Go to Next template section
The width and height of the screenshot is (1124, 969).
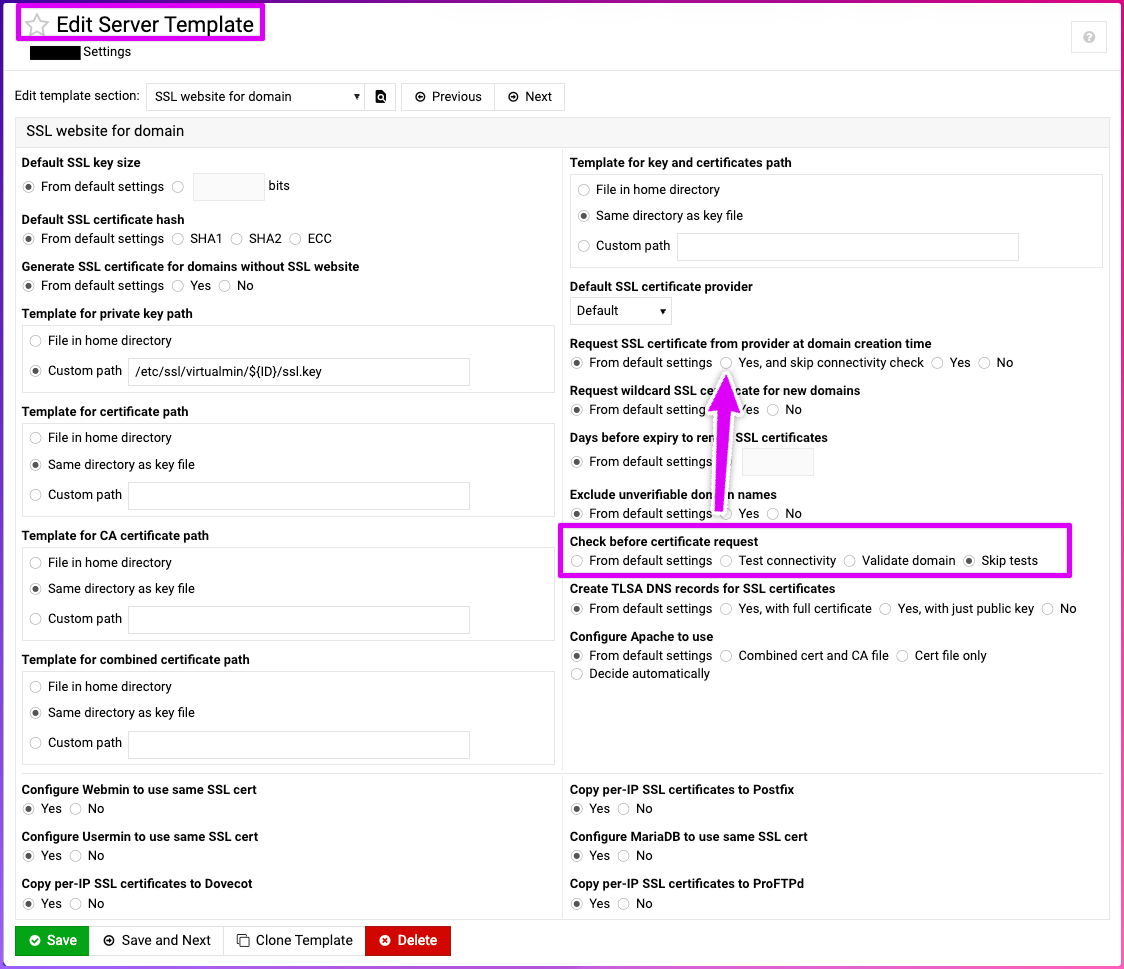pos(529,97)
